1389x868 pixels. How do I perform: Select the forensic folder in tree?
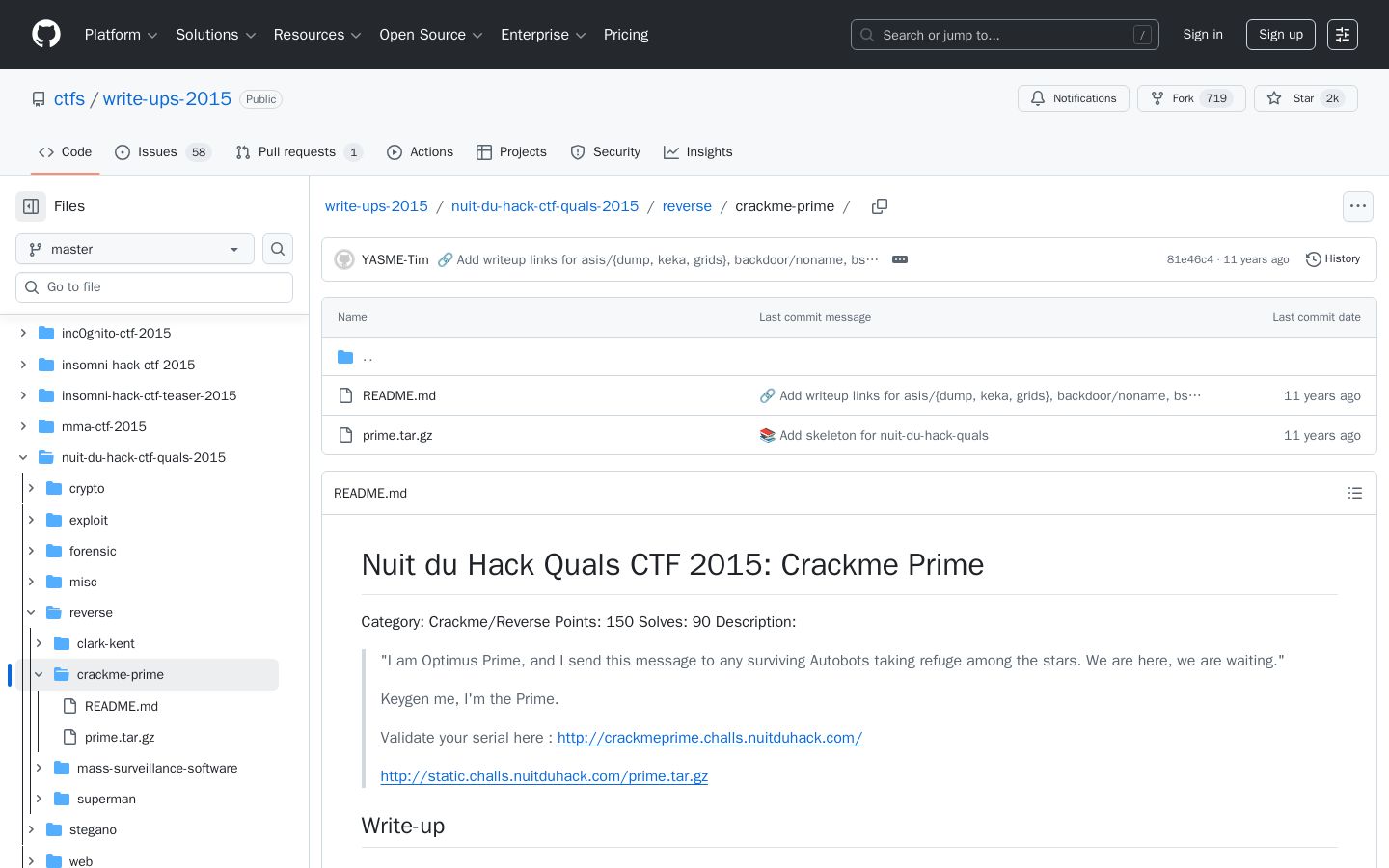(x=93, y=551)
